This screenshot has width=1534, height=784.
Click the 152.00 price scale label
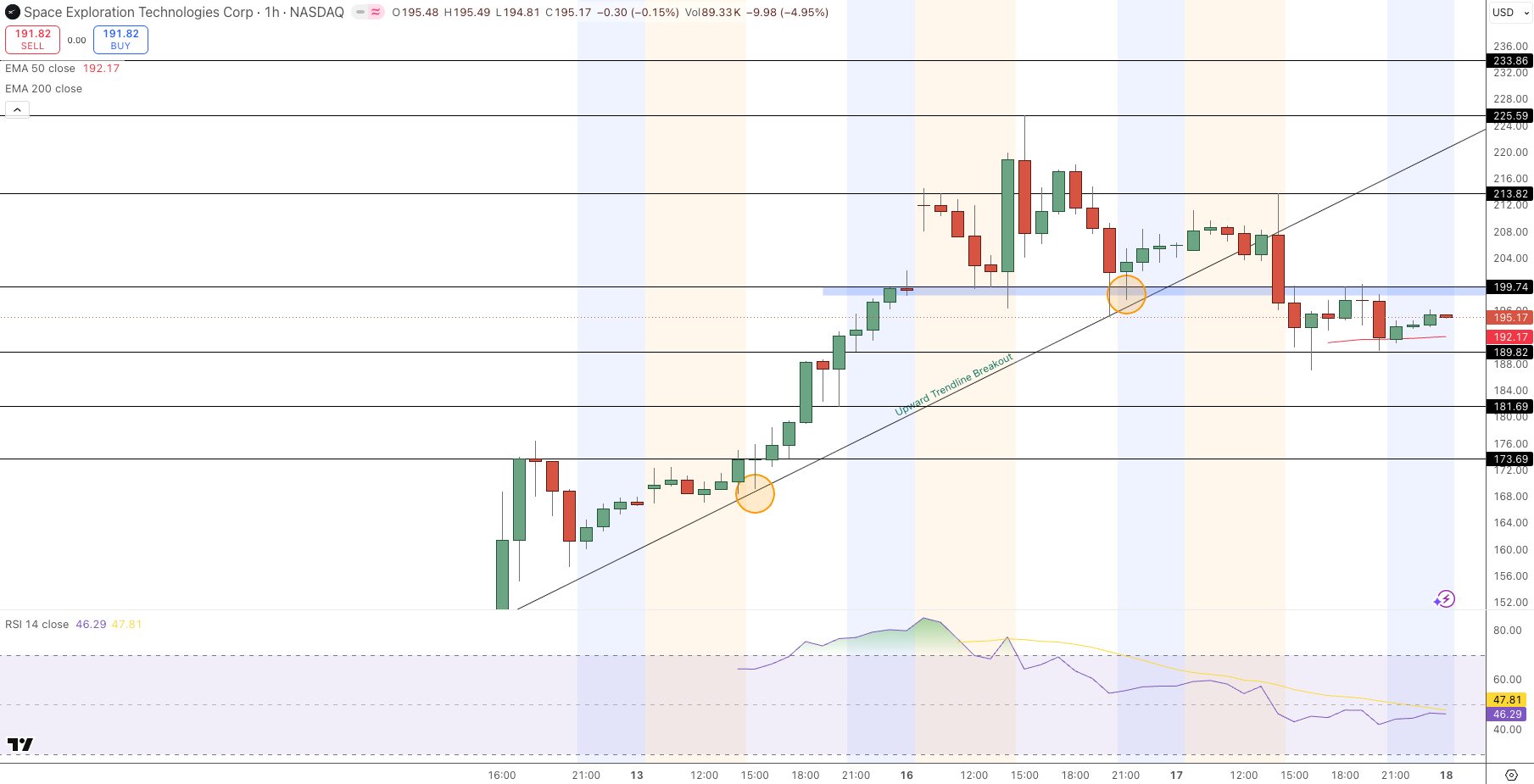click(1510, 603)
